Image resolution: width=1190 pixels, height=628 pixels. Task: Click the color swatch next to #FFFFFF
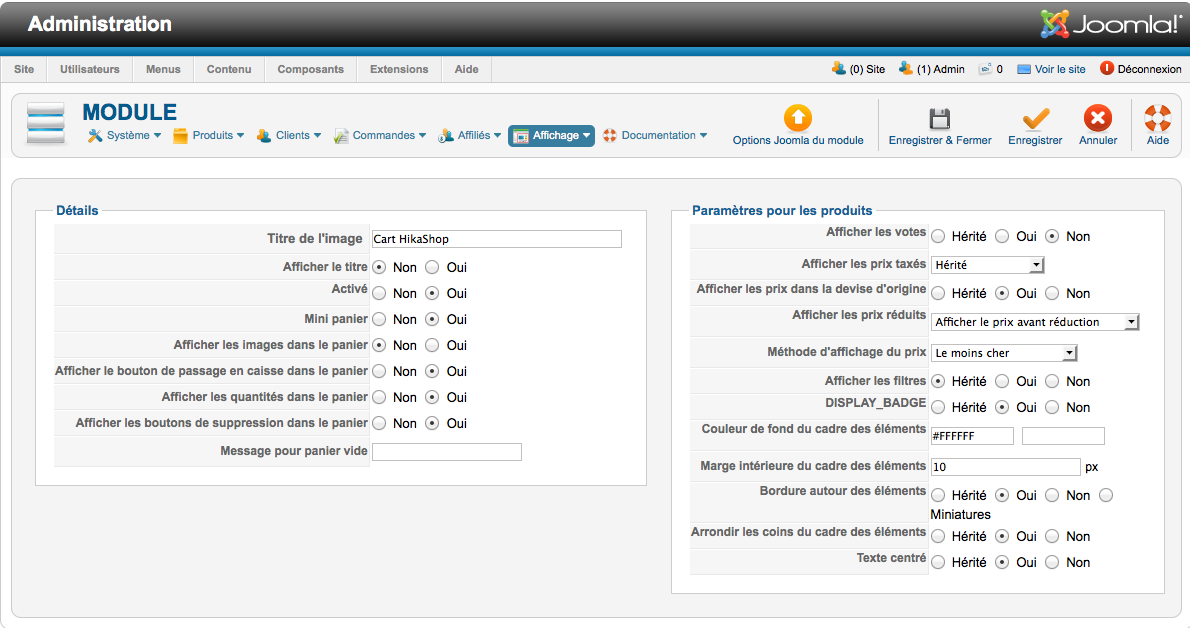[x=1063, y=436]
